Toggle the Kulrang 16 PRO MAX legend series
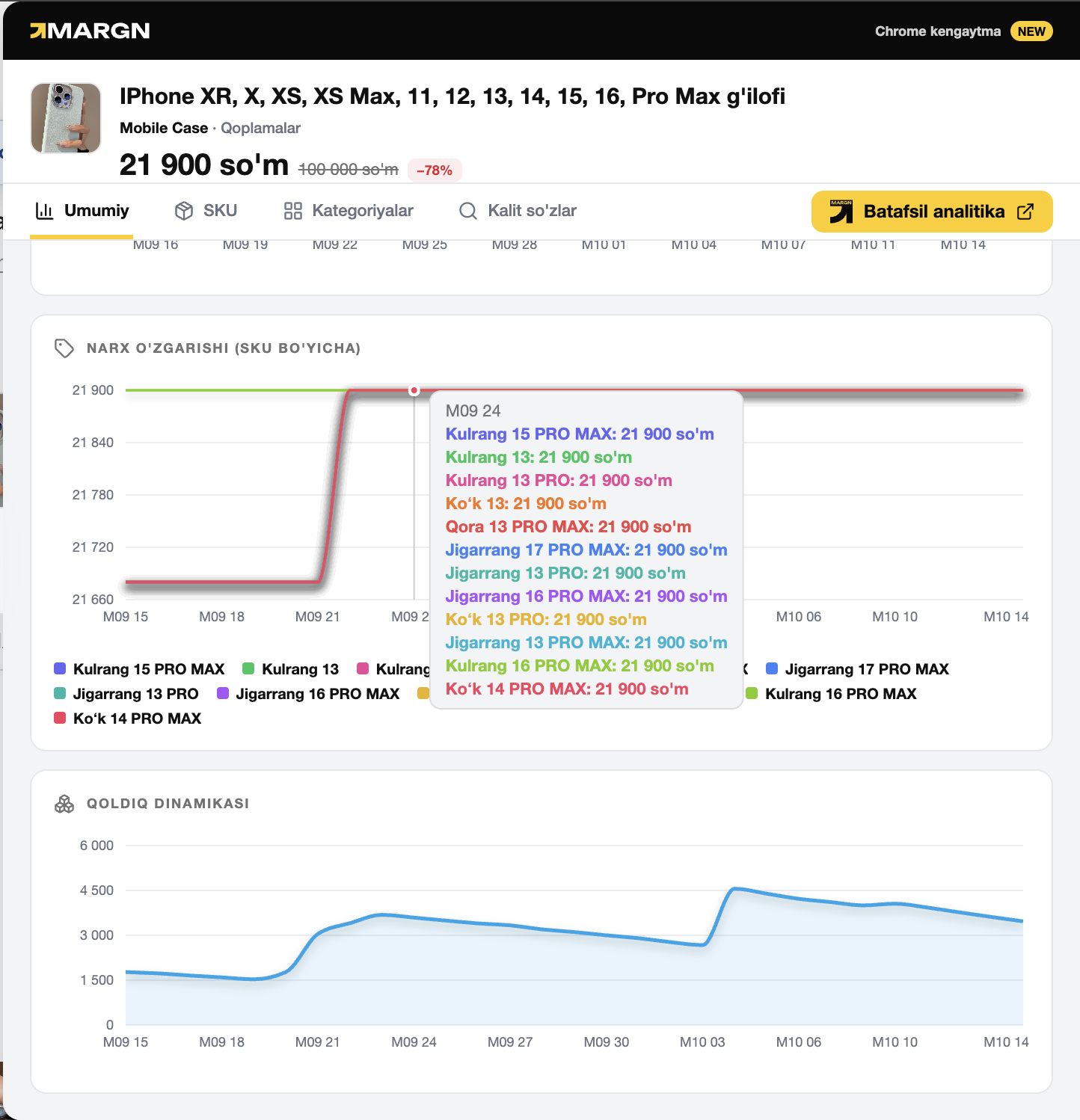 (831, 694)
